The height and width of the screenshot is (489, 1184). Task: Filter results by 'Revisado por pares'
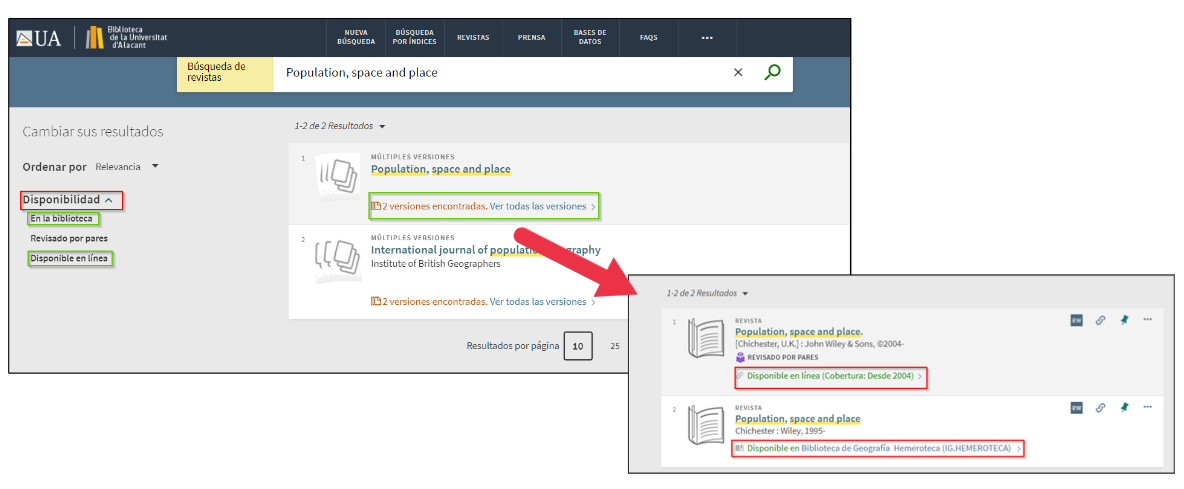pos(69,238)
